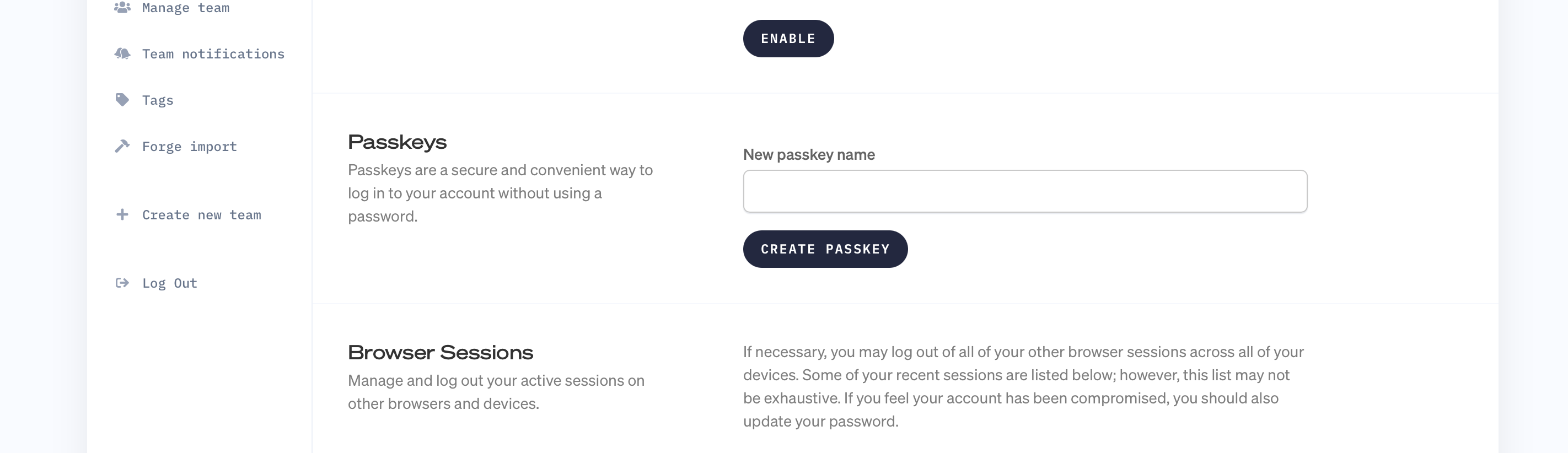Click the plus icon for new team
The image size is (1568, 453).
point(122,214)
